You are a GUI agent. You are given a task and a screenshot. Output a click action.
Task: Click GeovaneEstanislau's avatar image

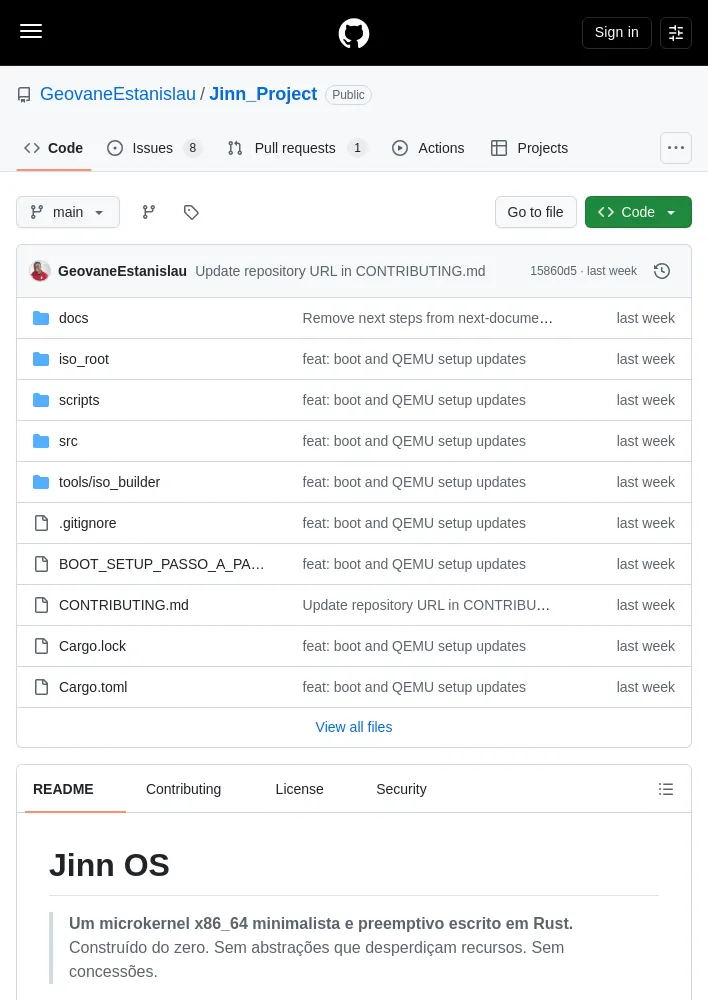[x=40, y=271]
